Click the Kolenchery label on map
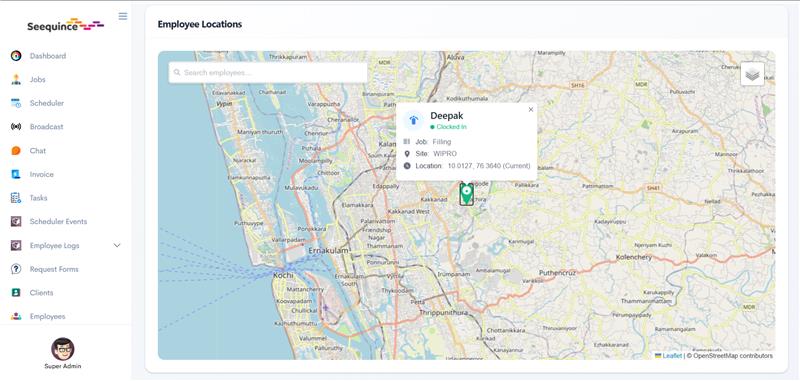This screenshot has height=381, width=800. click(x=634, y=258)
